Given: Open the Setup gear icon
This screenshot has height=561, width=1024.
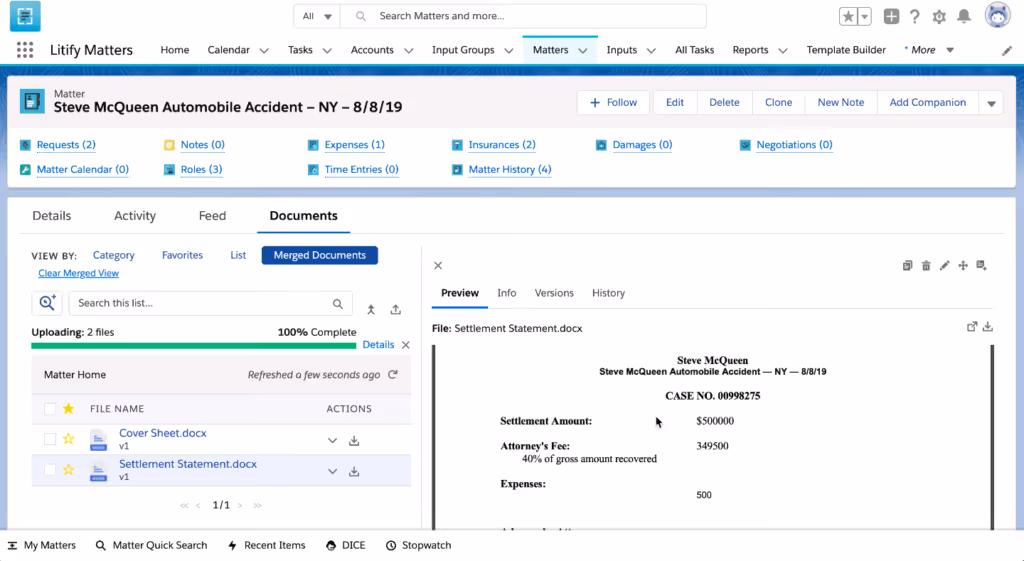Looking at the screenshot, I should click(x=939, y=17).
